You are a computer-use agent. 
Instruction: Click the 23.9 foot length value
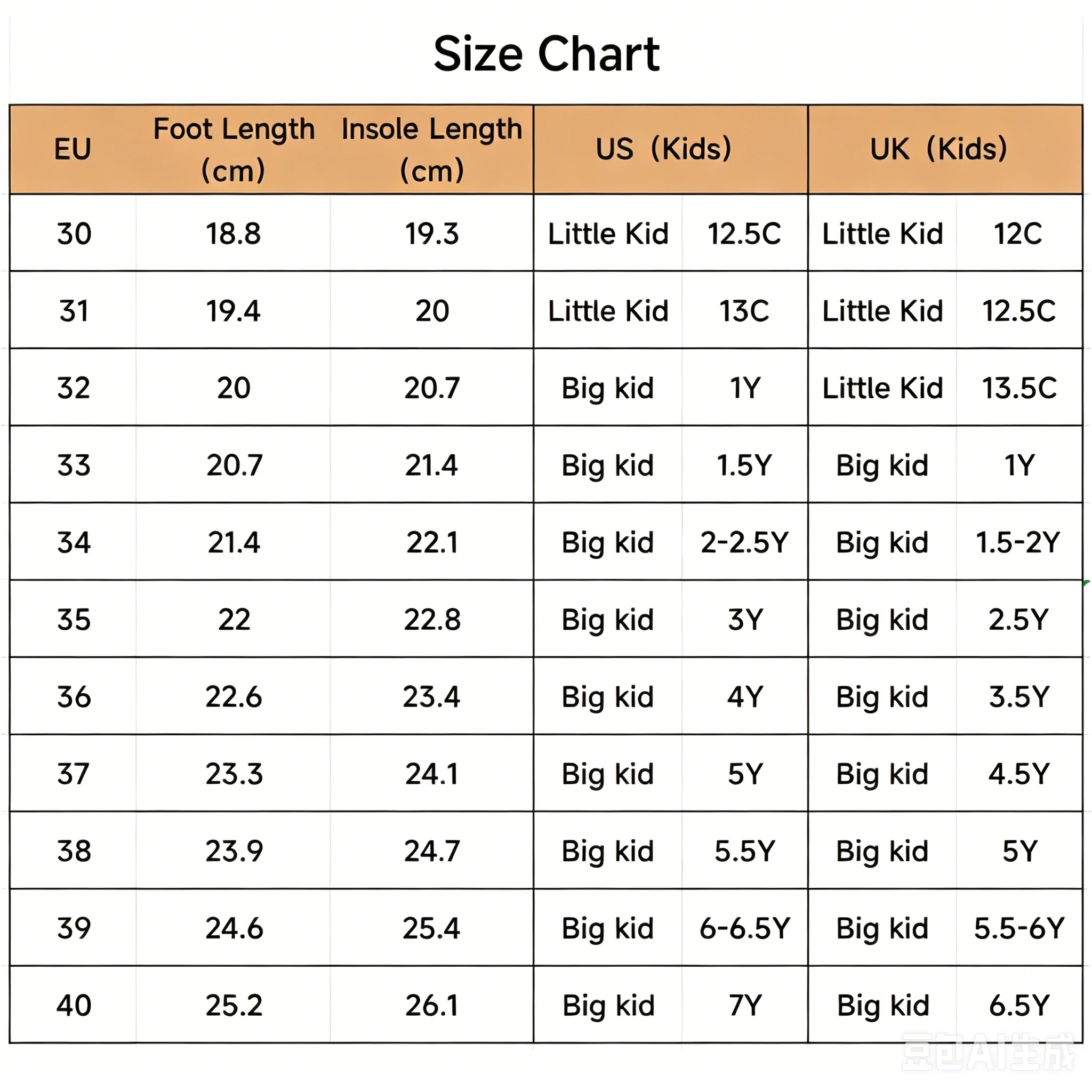234,850
